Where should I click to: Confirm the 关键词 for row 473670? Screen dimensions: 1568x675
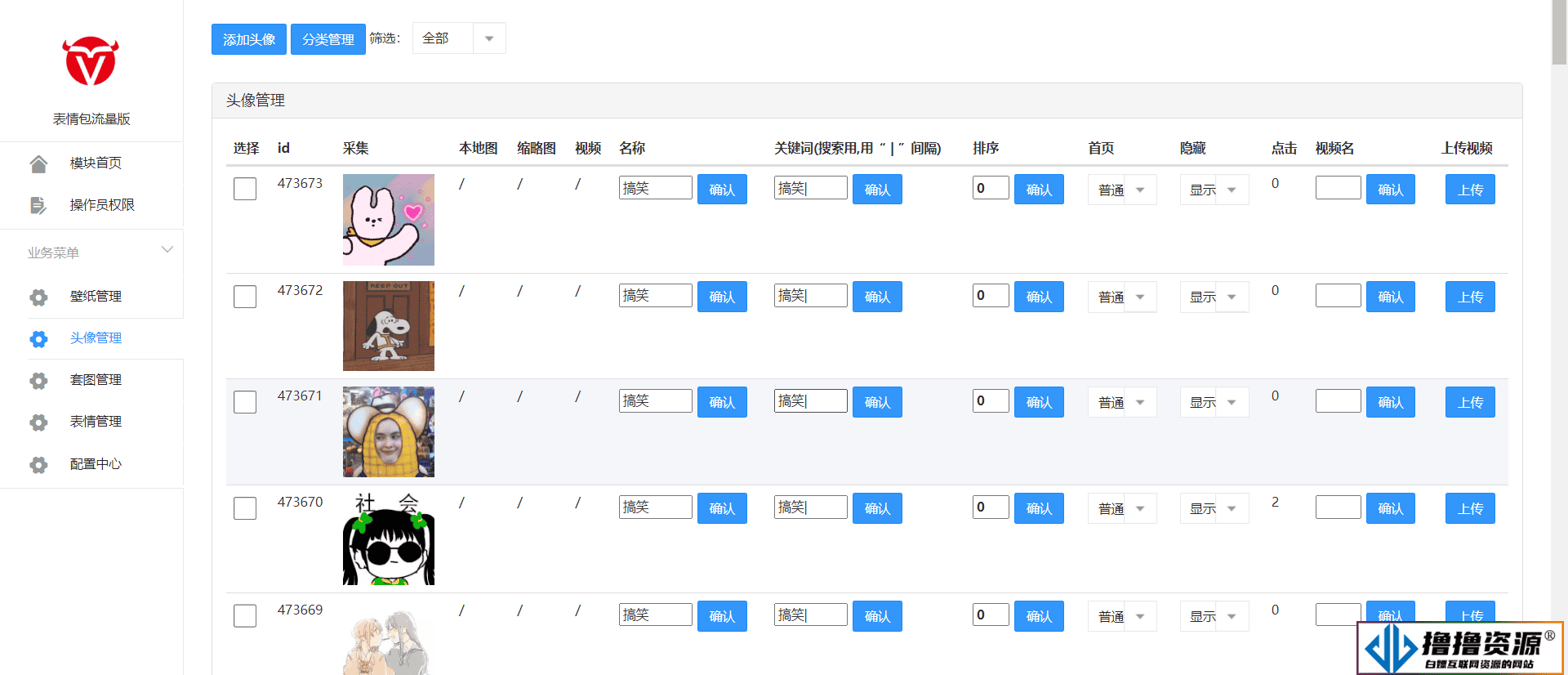pyautogui.click(x=877, y=508)
